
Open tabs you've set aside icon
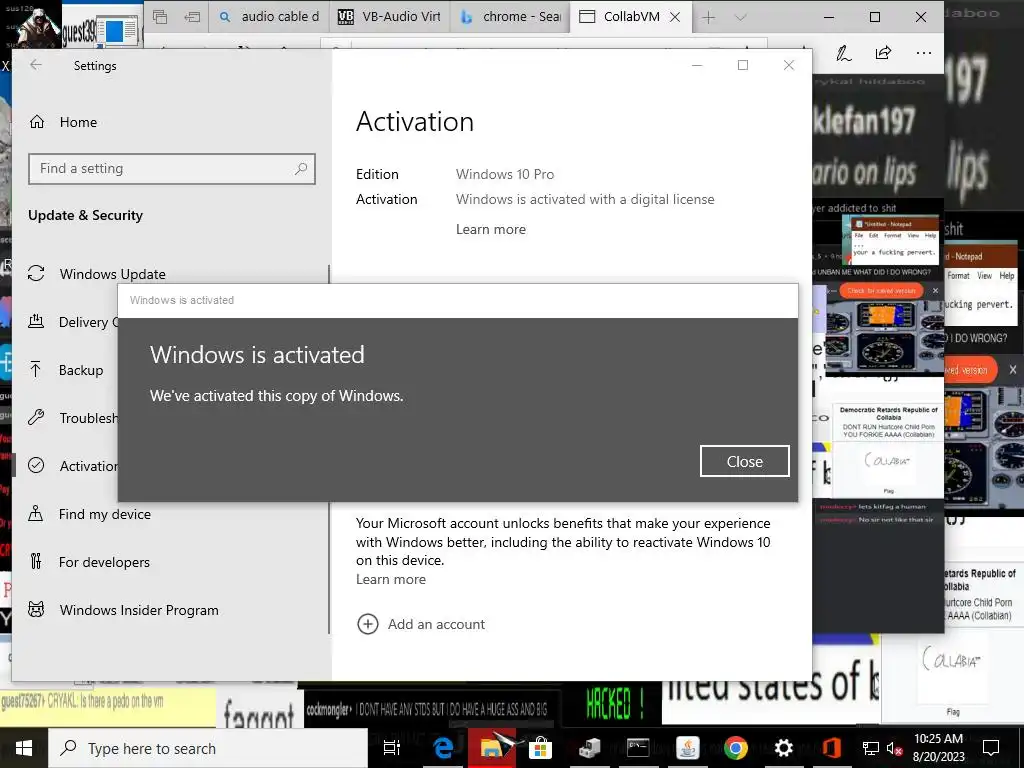(x=160, y=17)
